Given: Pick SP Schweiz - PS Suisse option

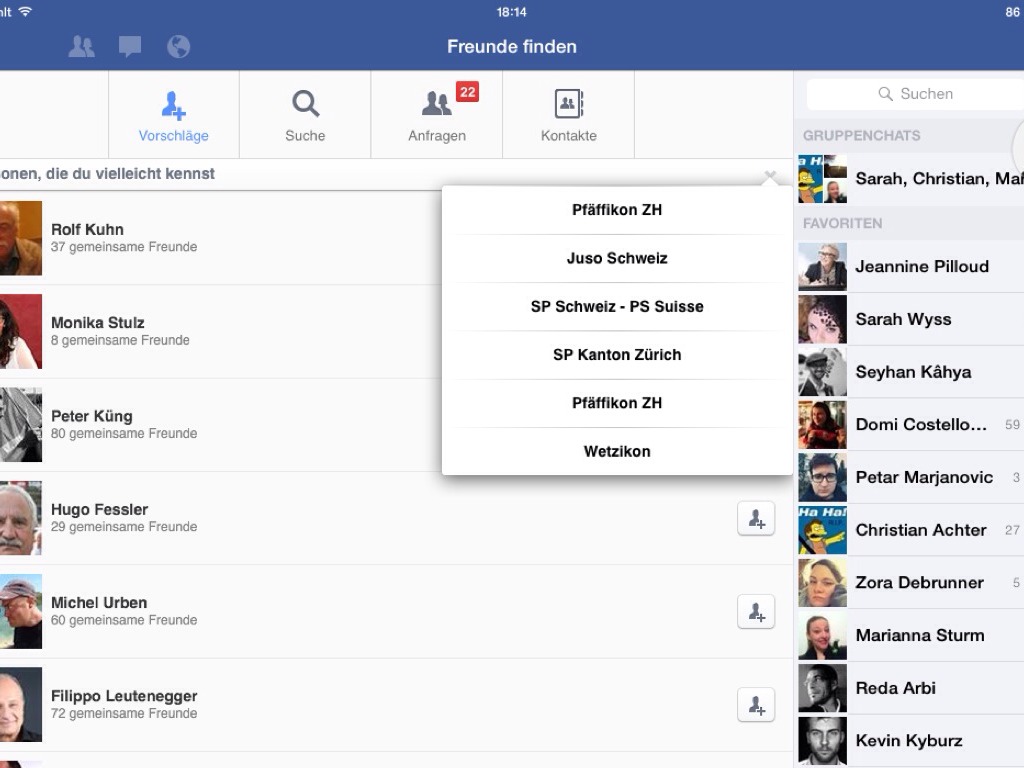Looking at the screenshot, I should [617, 307].
